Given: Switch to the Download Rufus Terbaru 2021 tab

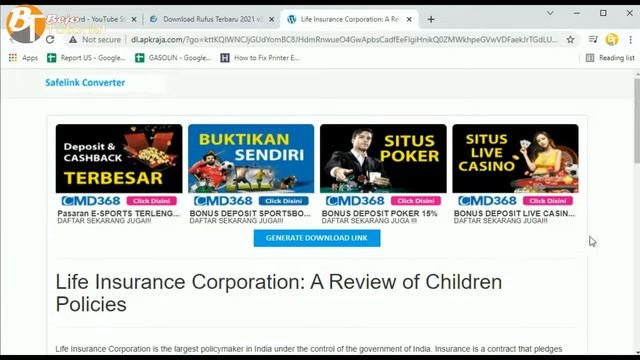Looking at the screenshot, I should click(211, 19).
